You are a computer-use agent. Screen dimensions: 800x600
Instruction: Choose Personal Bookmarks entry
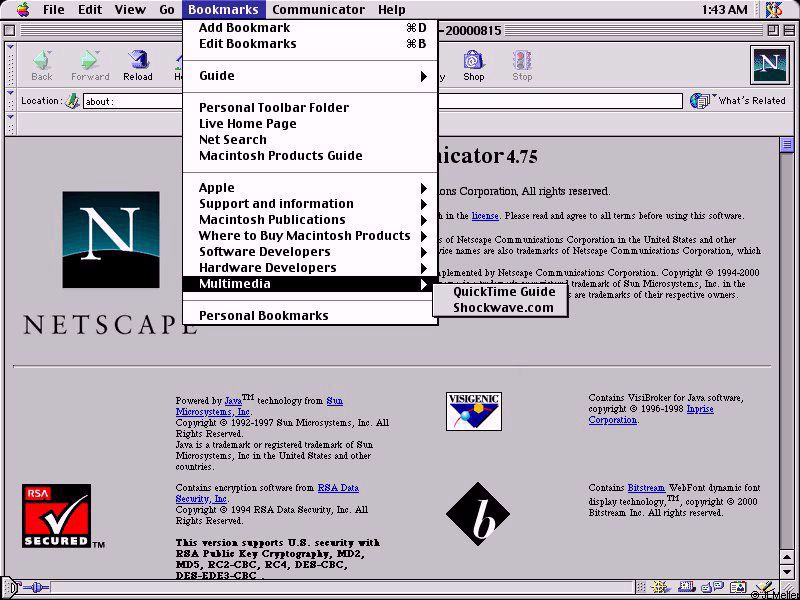(310, 315)
